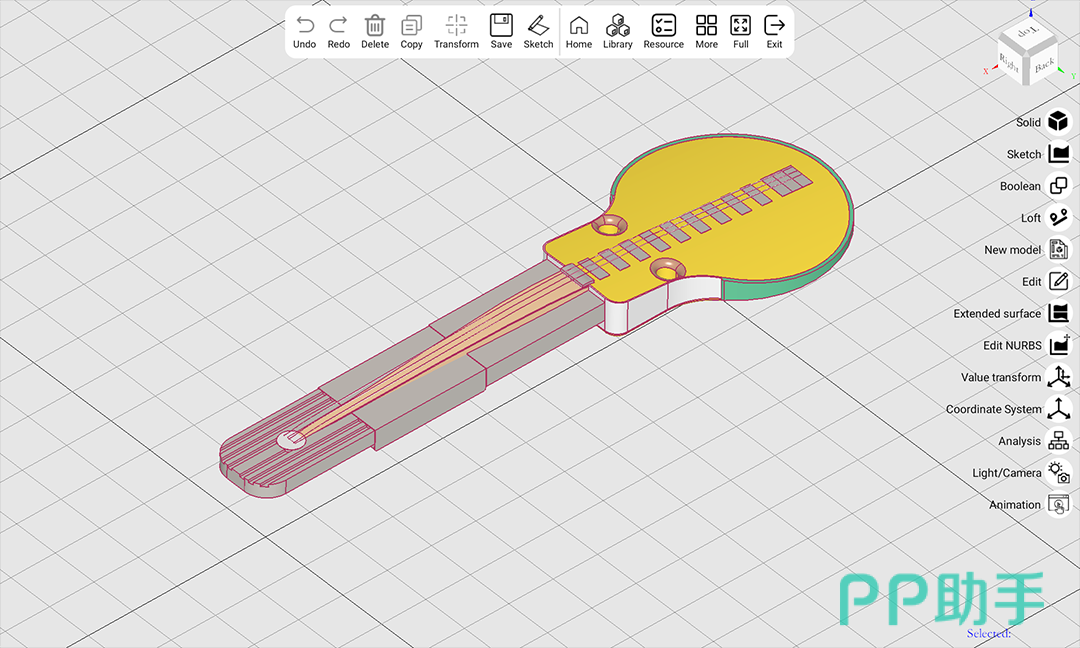
Task: Open the model Library
Action: click(x=618, y=26)
